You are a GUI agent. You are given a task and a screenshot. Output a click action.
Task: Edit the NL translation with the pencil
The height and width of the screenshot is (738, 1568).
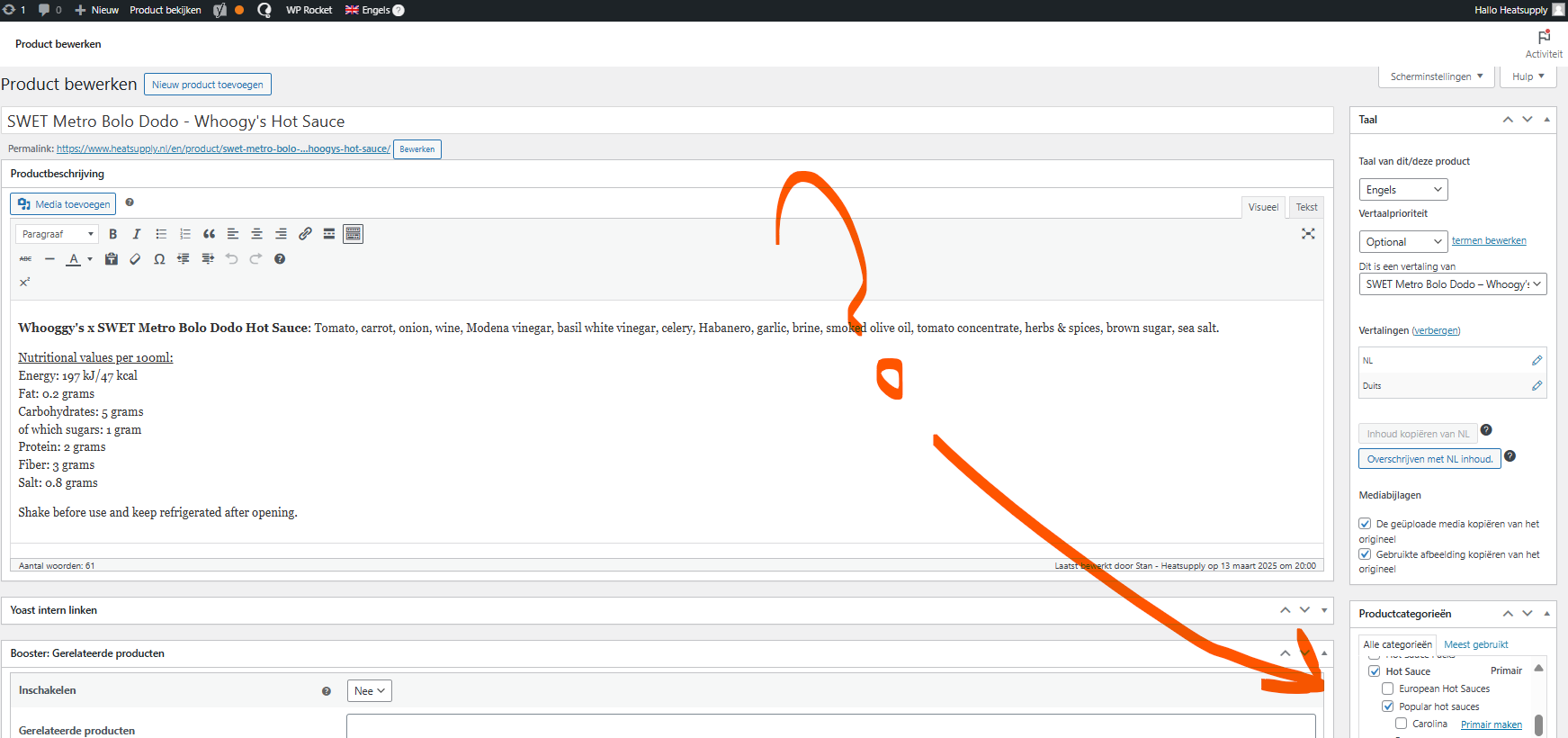1537,360
